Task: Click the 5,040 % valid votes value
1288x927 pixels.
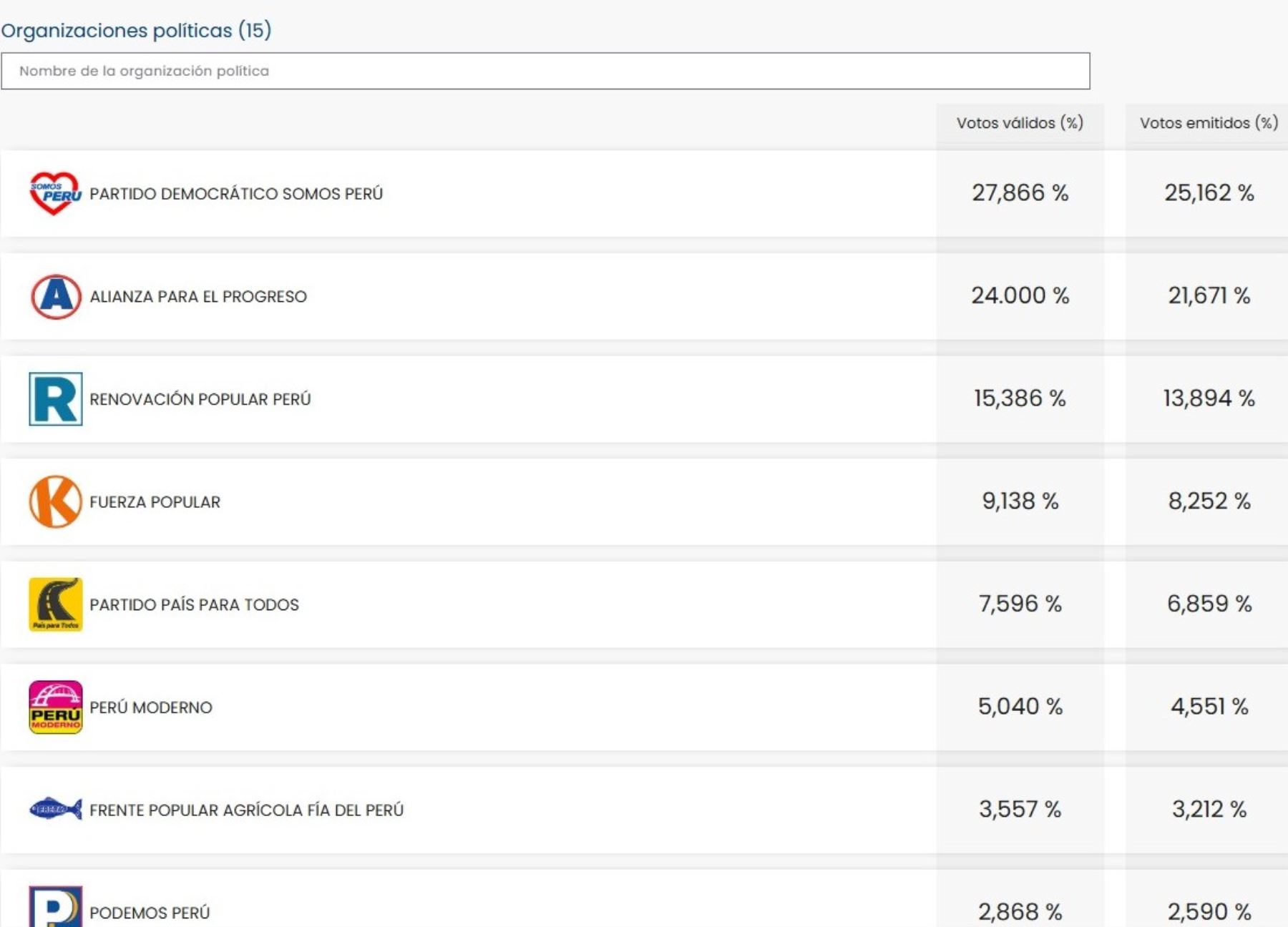Action: pos(1020,707)
